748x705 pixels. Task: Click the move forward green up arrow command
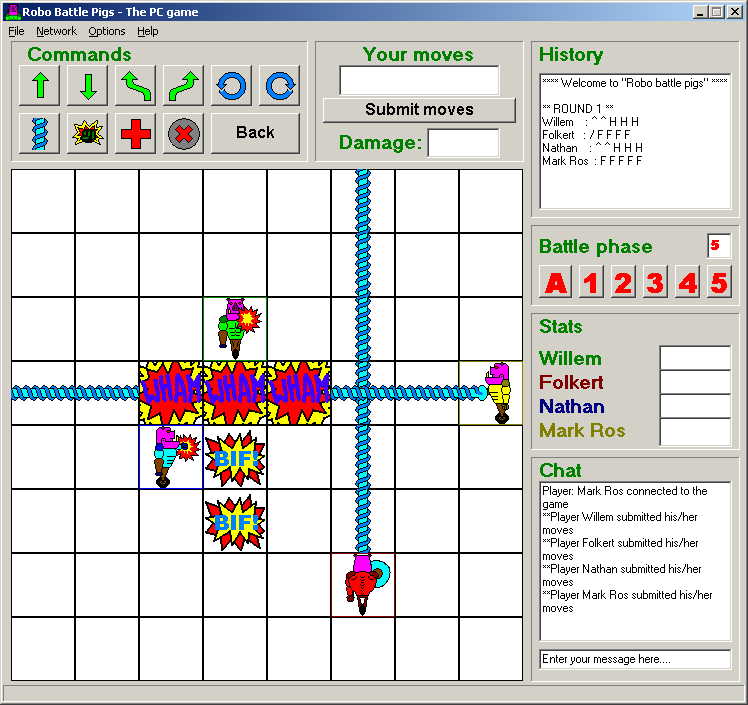click(x=40, y=85)
